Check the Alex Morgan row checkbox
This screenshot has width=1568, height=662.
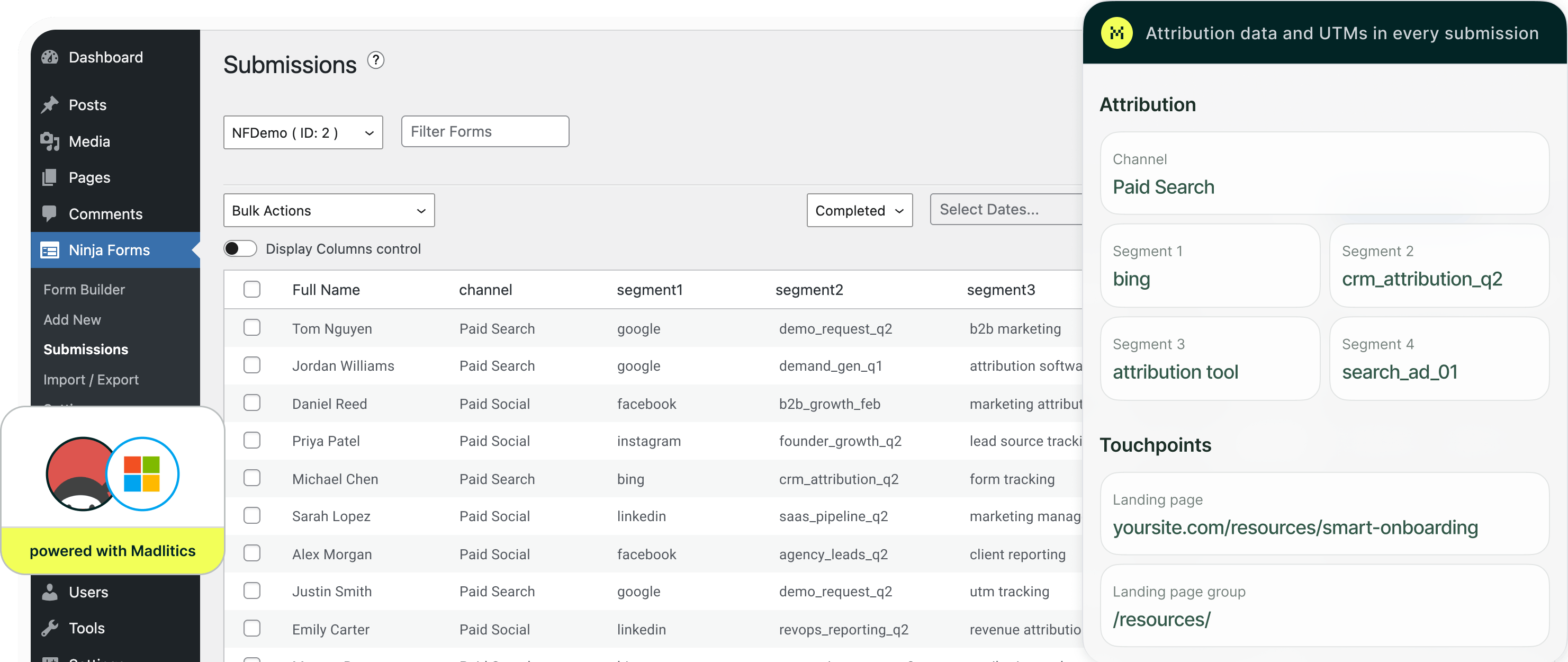coord(252,553)
